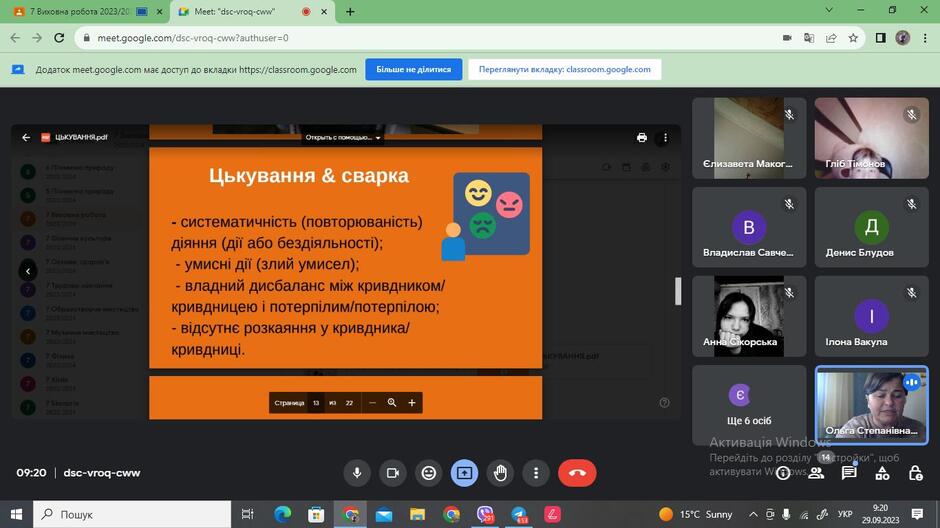This screenshot has width=940, height=528.
Task: Open the activities shapes icon
Action: pyautogui.click(x=882, y=473)
